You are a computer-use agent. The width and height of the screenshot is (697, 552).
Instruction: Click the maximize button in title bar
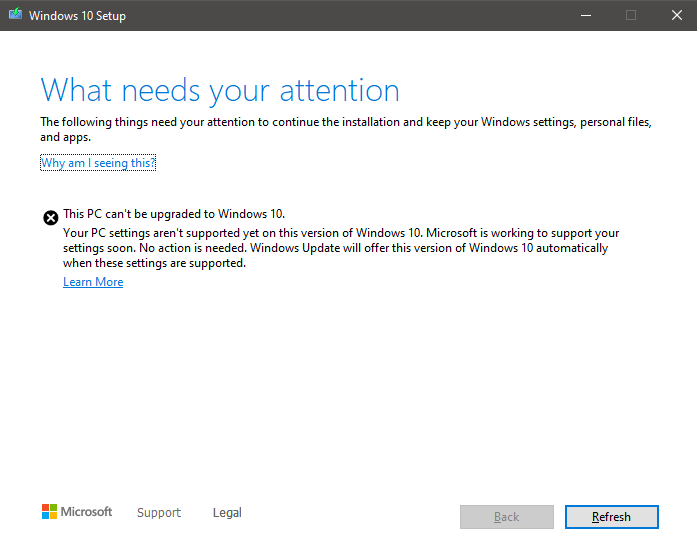pos(631,16)
